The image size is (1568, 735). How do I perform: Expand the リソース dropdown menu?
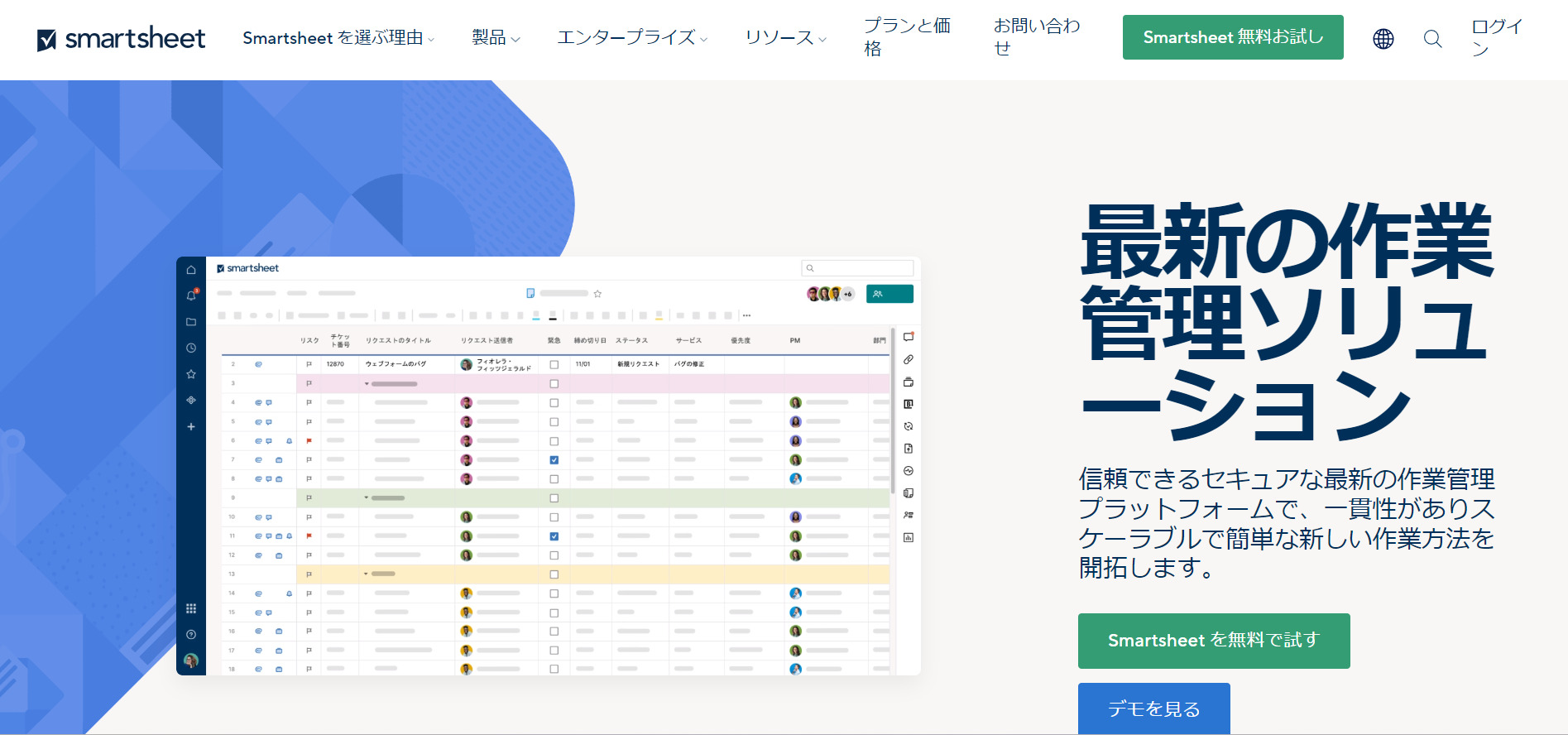click(x=785, y=38)
